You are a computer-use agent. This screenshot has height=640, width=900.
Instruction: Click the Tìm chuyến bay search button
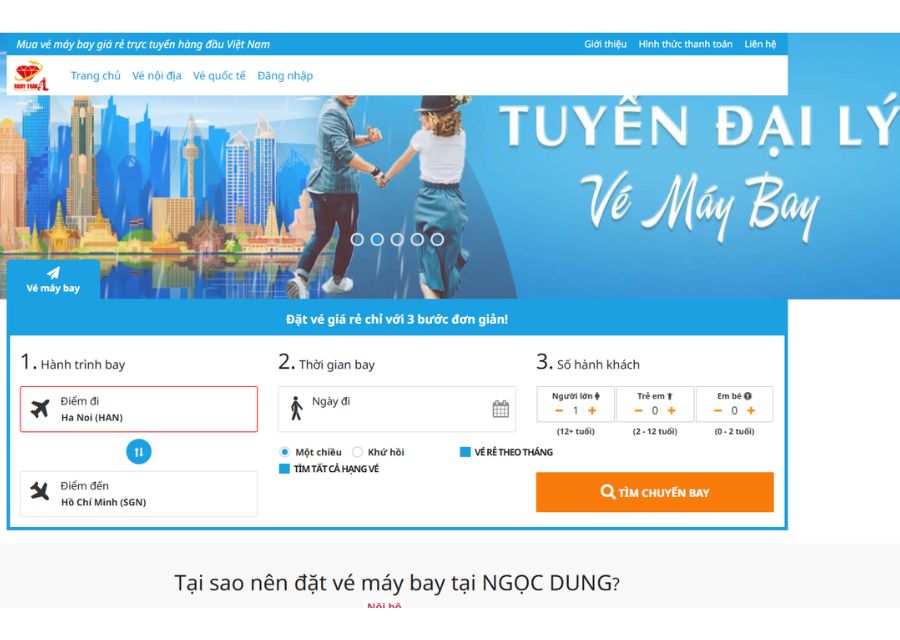pyautogui.click(x=655, y=492)
